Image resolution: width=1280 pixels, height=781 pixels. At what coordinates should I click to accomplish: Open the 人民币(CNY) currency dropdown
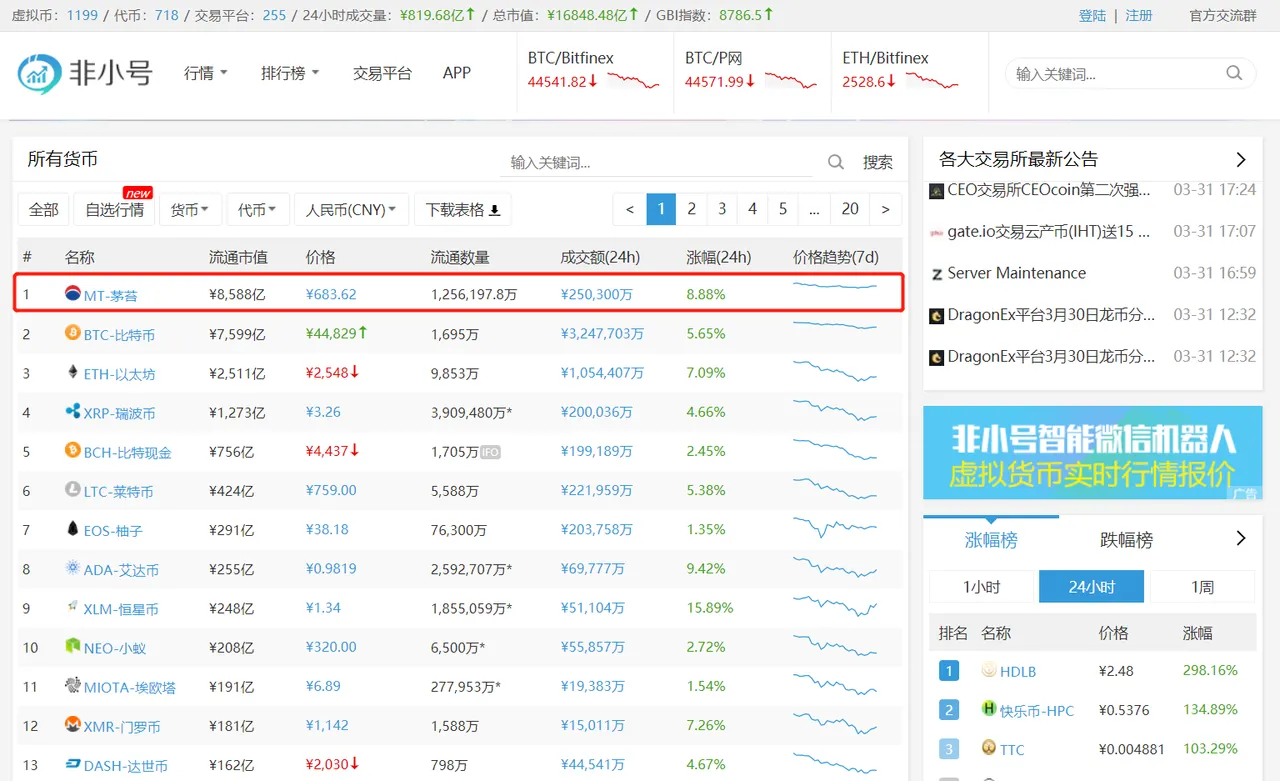click(x=351, y=209)
